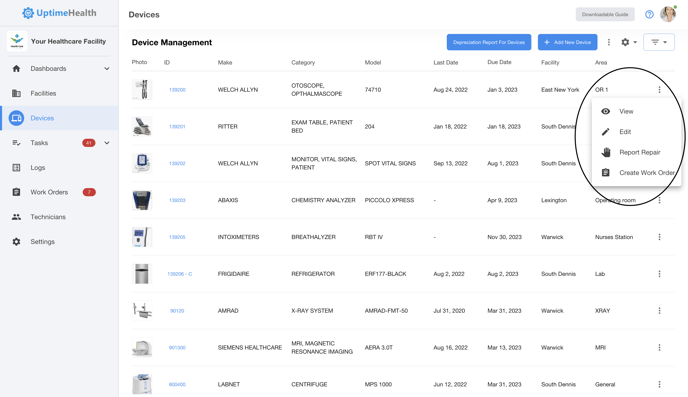
Task: Open row actions for OR 1 device
Action: (659, 89)
